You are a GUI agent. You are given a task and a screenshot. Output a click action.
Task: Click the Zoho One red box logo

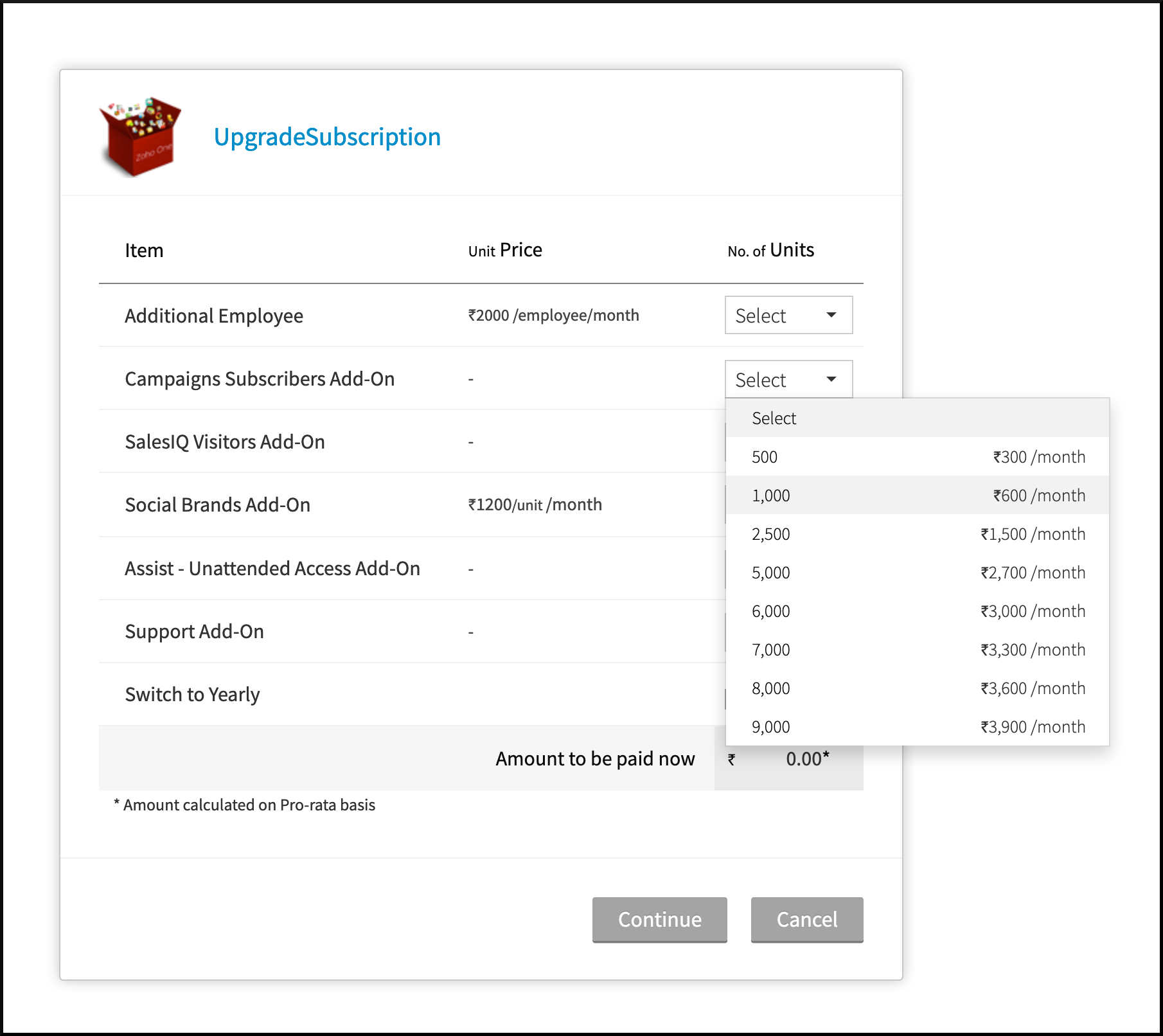(140, 137)
